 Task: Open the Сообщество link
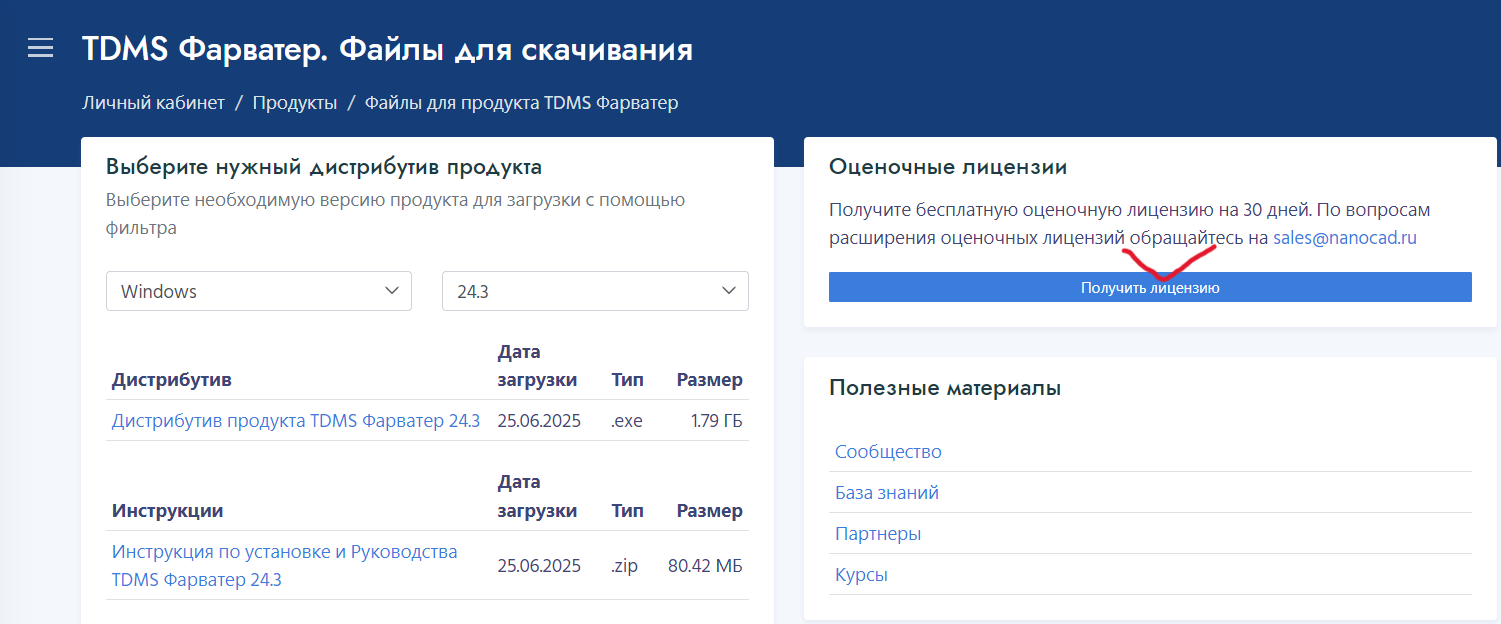[x=888, y=452]
